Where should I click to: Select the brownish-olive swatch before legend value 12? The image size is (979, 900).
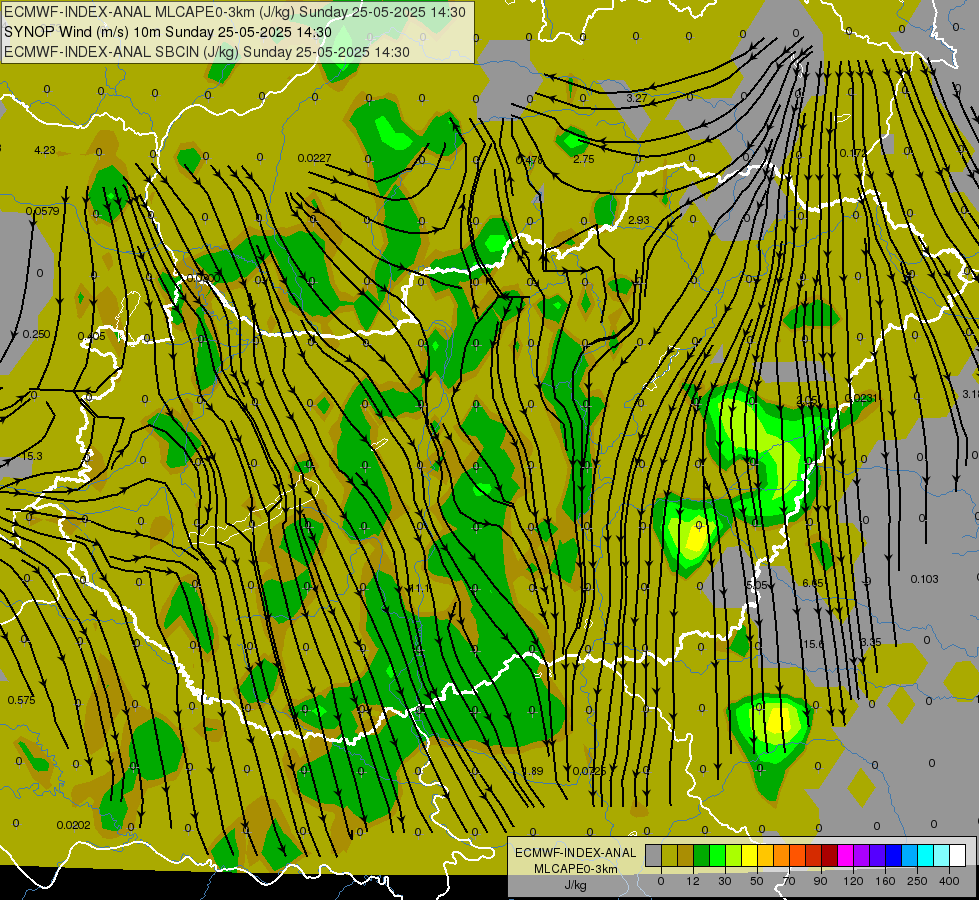click(686, 855)
